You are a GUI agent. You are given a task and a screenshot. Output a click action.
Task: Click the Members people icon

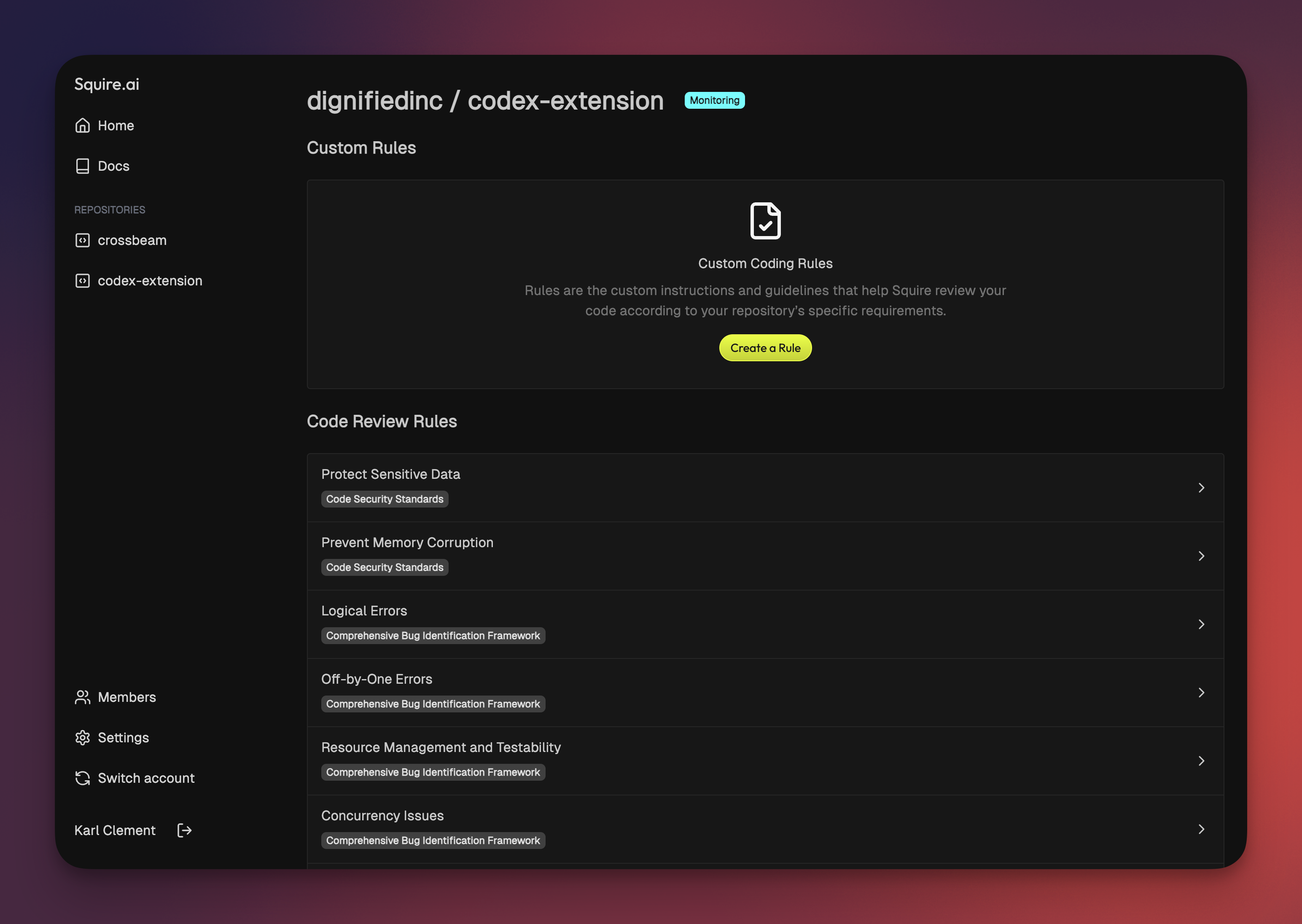[x=83, y=697]
